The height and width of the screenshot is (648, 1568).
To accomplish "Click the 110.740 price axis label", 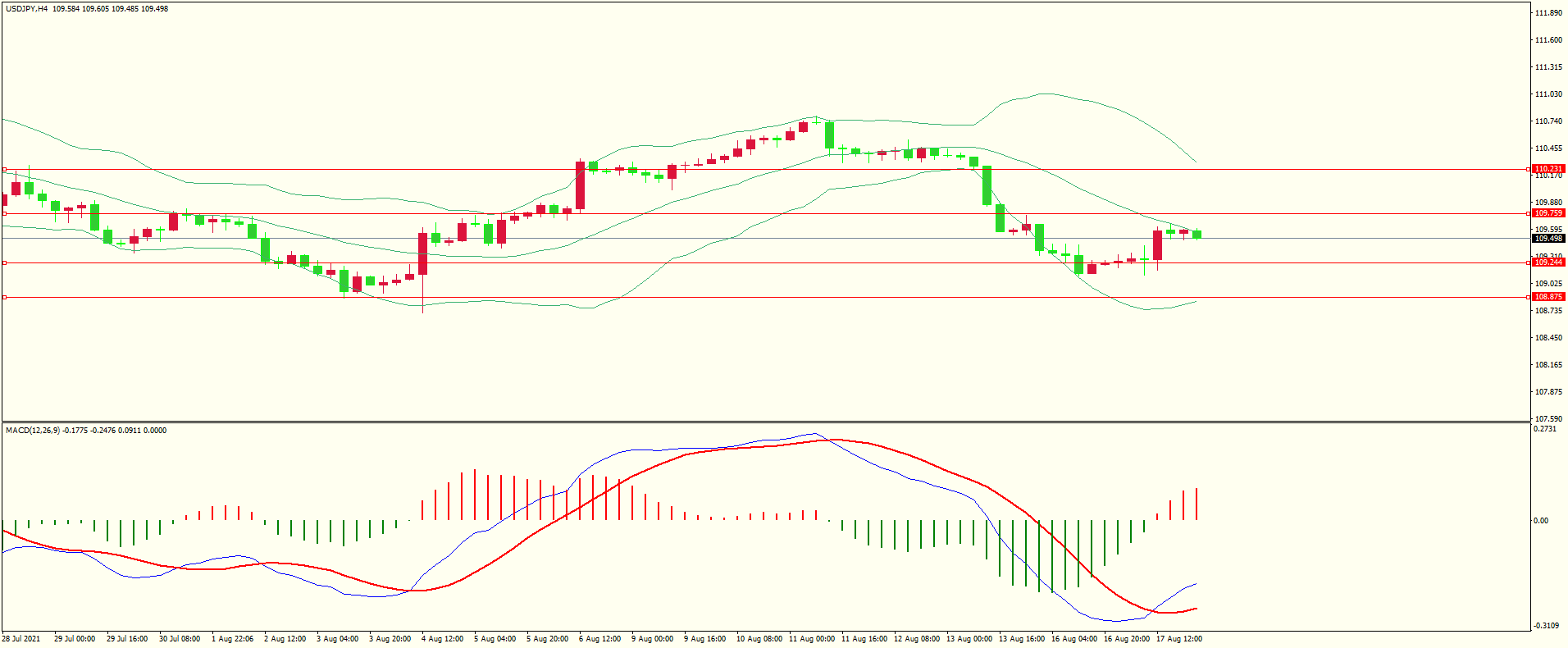I will click(x=1548, y=121).
